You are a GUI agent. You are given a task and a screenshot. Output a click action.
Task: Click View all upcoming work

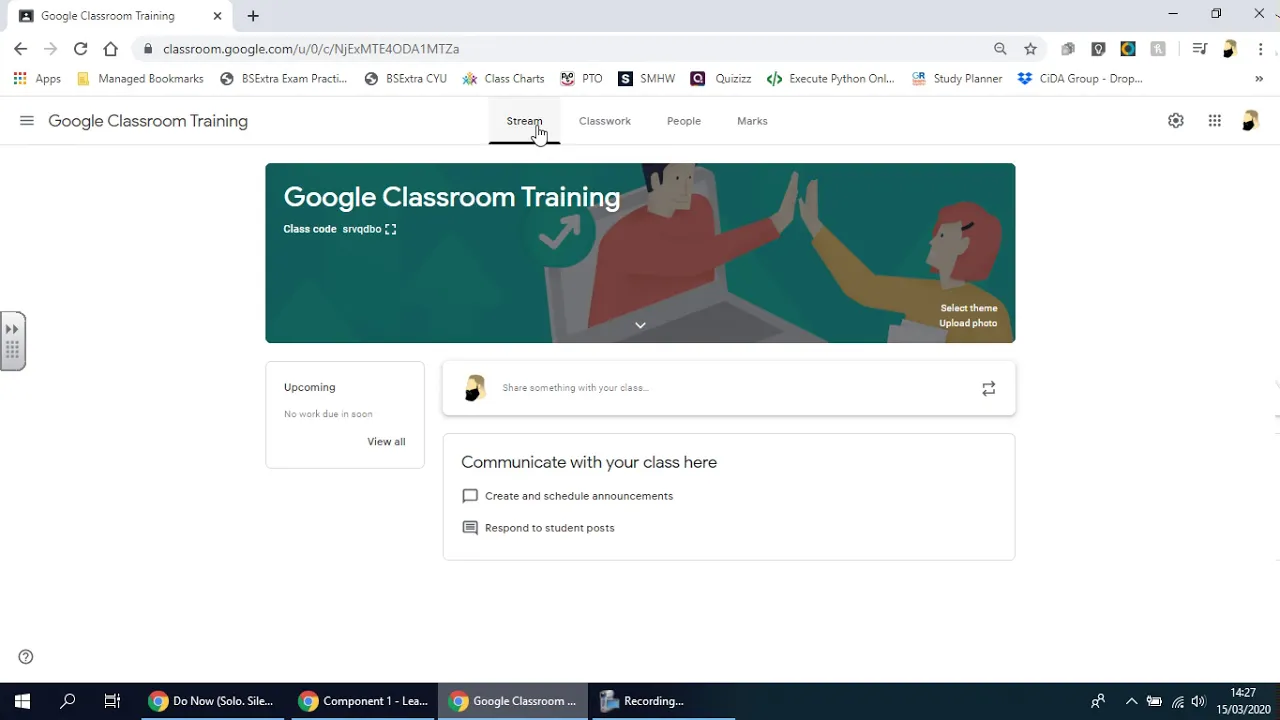pos(386,442)
